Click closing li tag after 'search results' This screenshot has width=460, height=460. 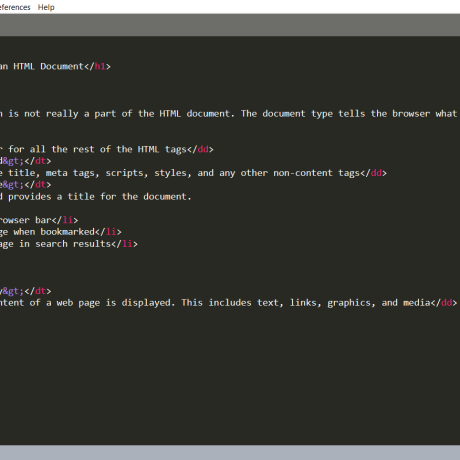click(124, 244)
